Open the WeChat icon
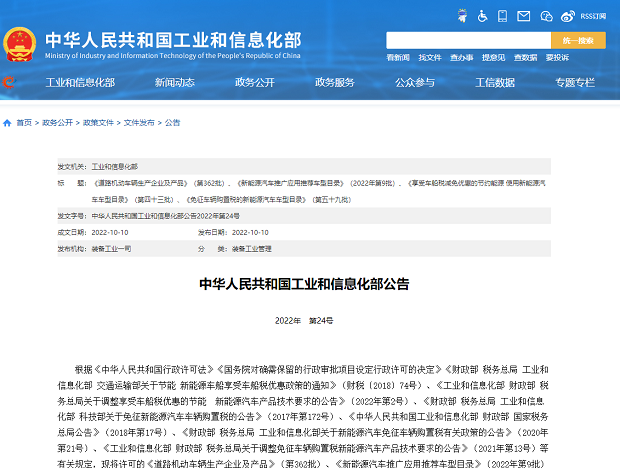620x468 pixels. [x=546, y=16]
